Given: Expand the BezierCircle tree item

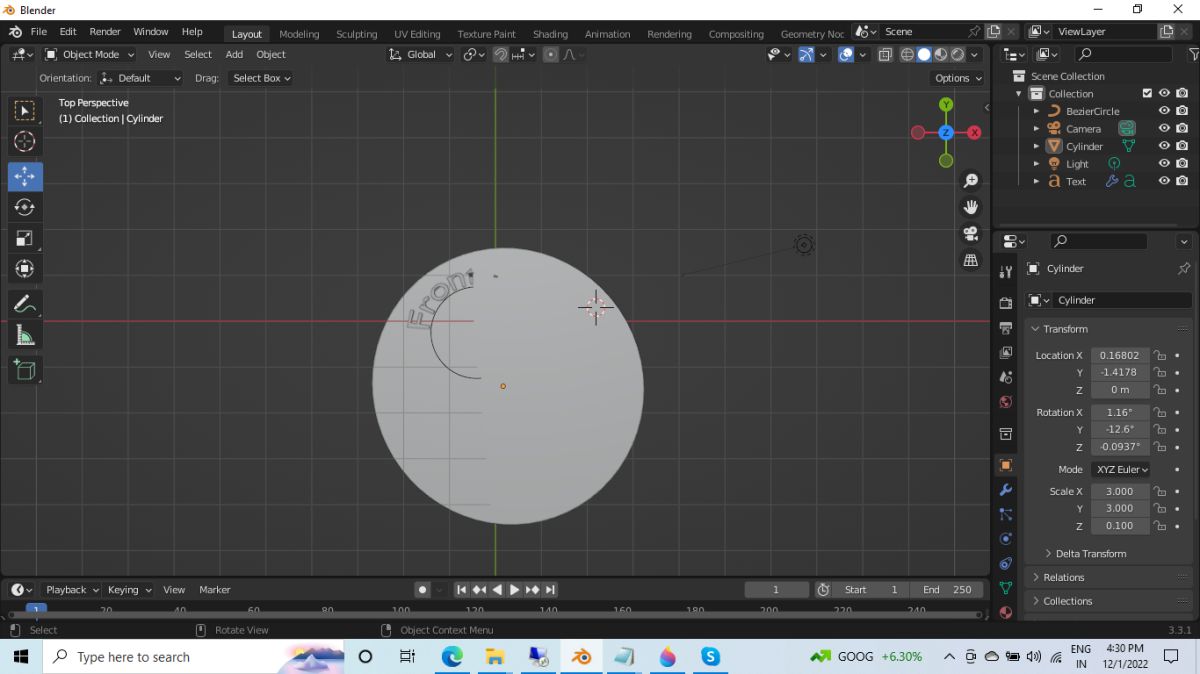Looking at the screenshot, I should point(1036,111).
